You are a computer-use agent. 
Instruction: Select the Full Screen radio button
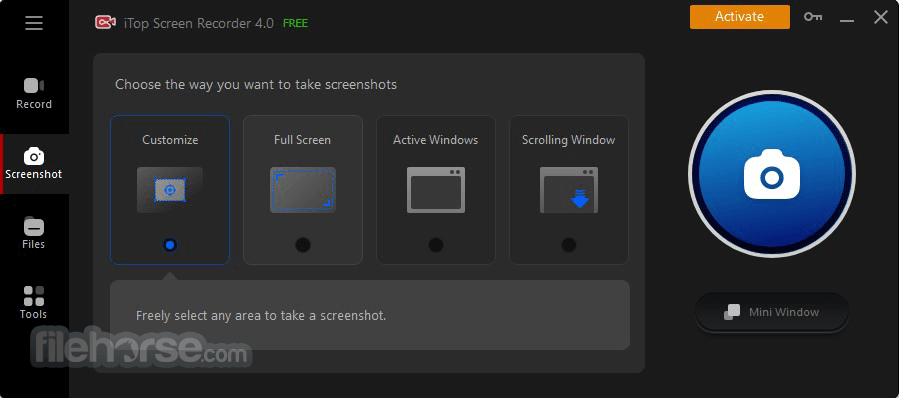303,245
